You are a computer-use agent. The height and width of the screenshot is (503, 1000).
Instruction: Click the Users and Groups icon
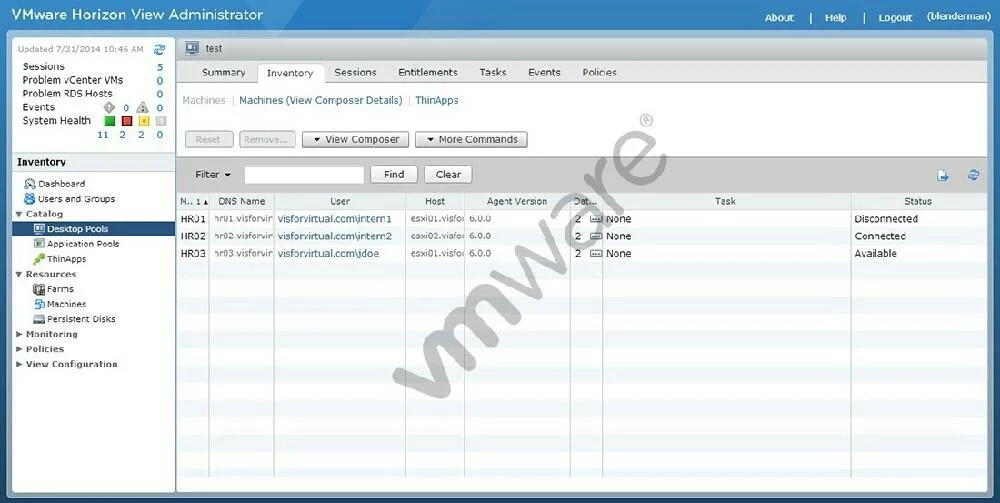pos(30,199)
